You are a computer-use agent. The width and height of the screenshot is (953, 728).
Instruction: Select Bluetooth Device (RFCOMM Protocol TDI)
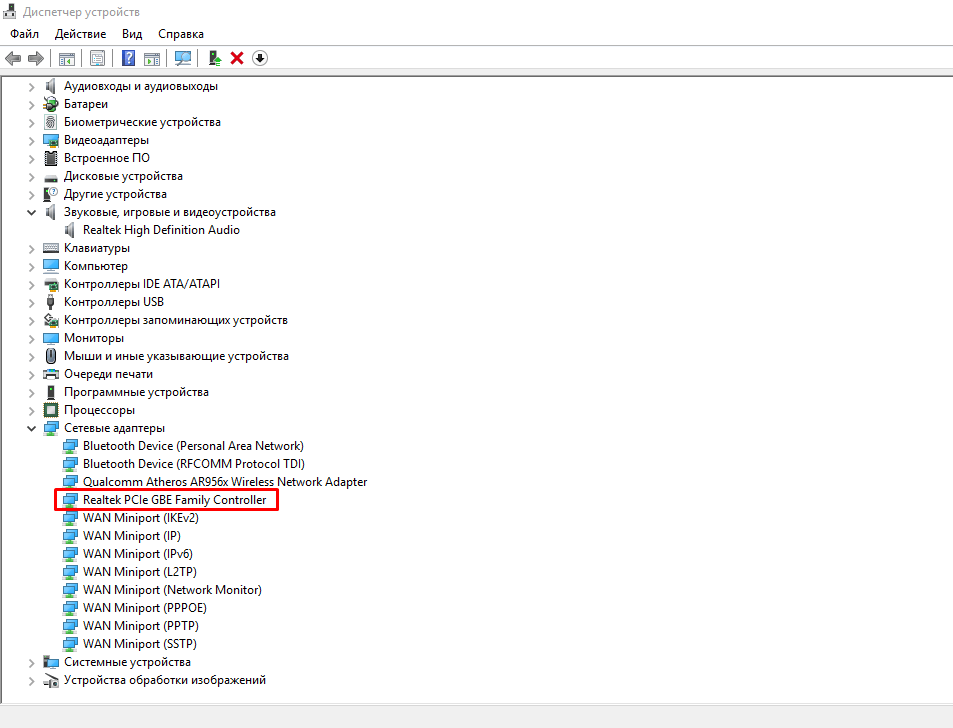tap(194, 464)
